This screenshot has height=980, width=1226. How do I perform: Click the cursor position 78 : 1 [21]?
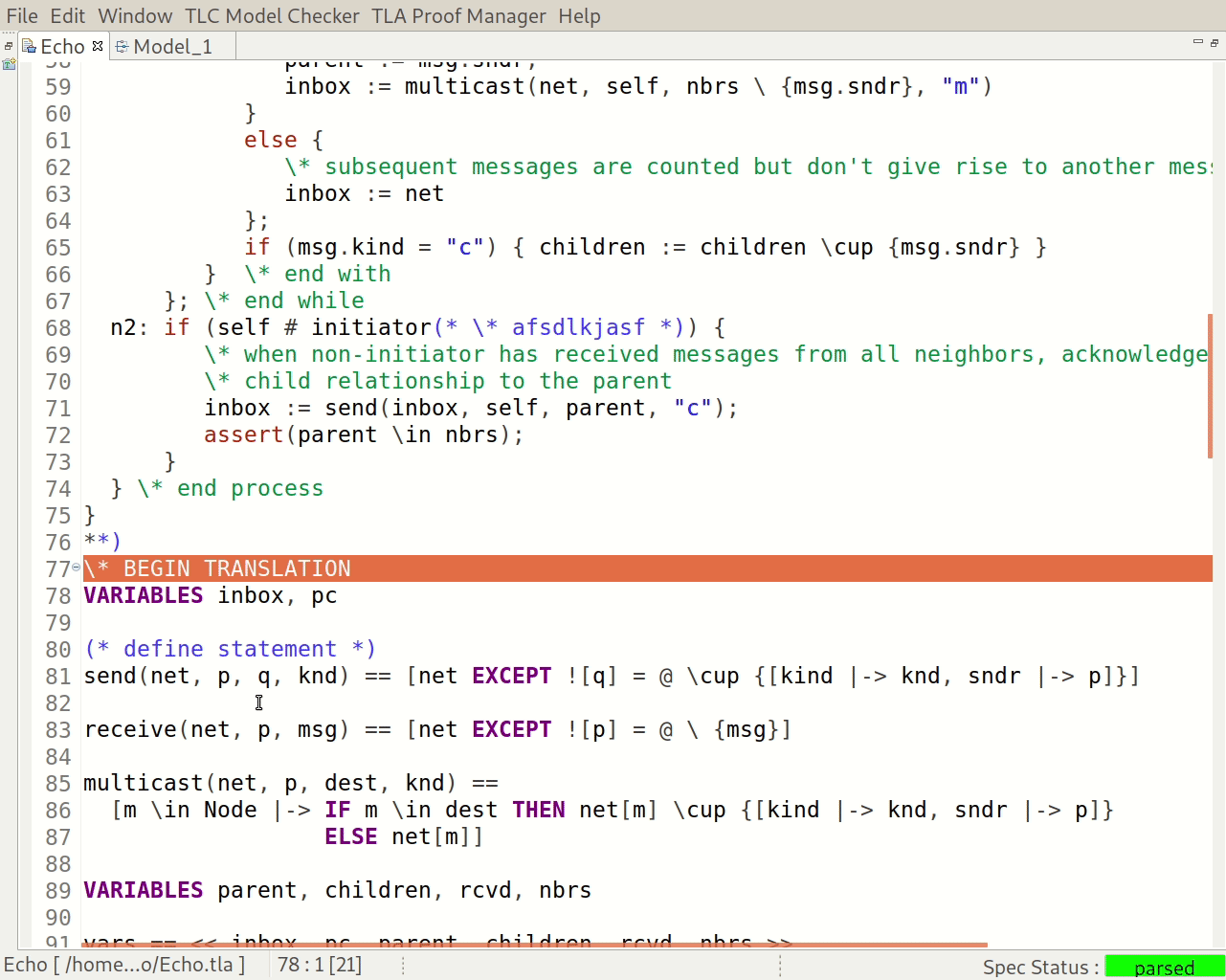[320, 965]
